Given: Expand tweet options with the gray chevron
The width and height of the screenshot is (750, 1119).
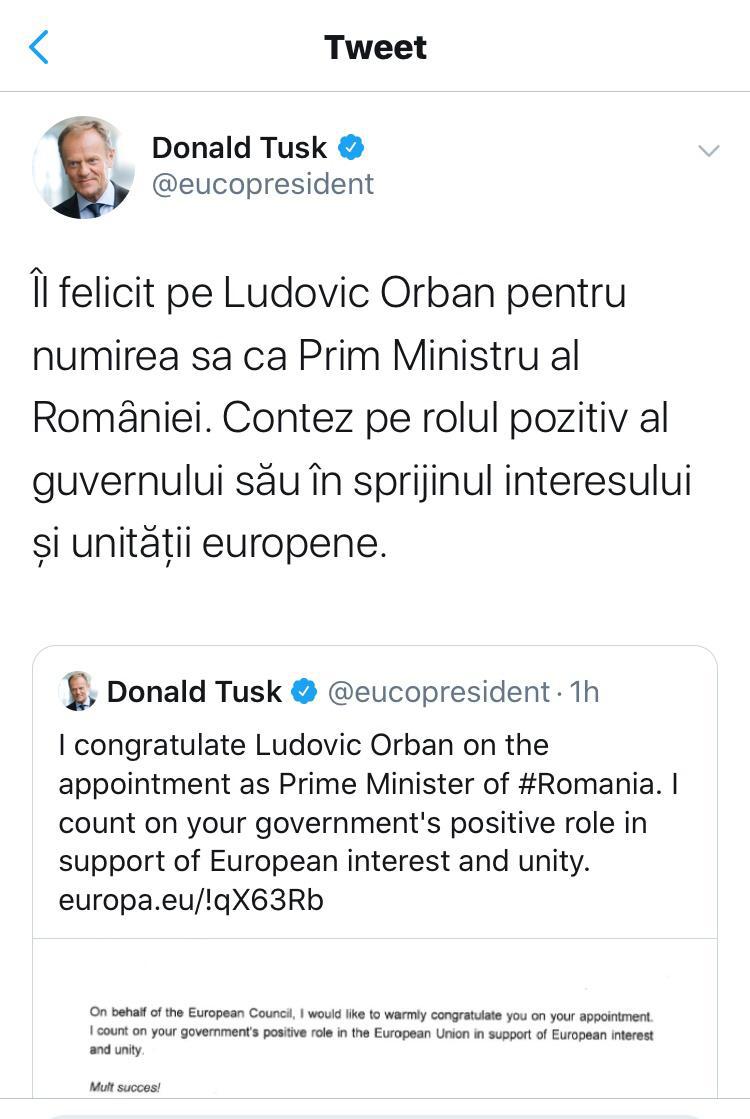Looking at the screenshot, I should [708, 151].
